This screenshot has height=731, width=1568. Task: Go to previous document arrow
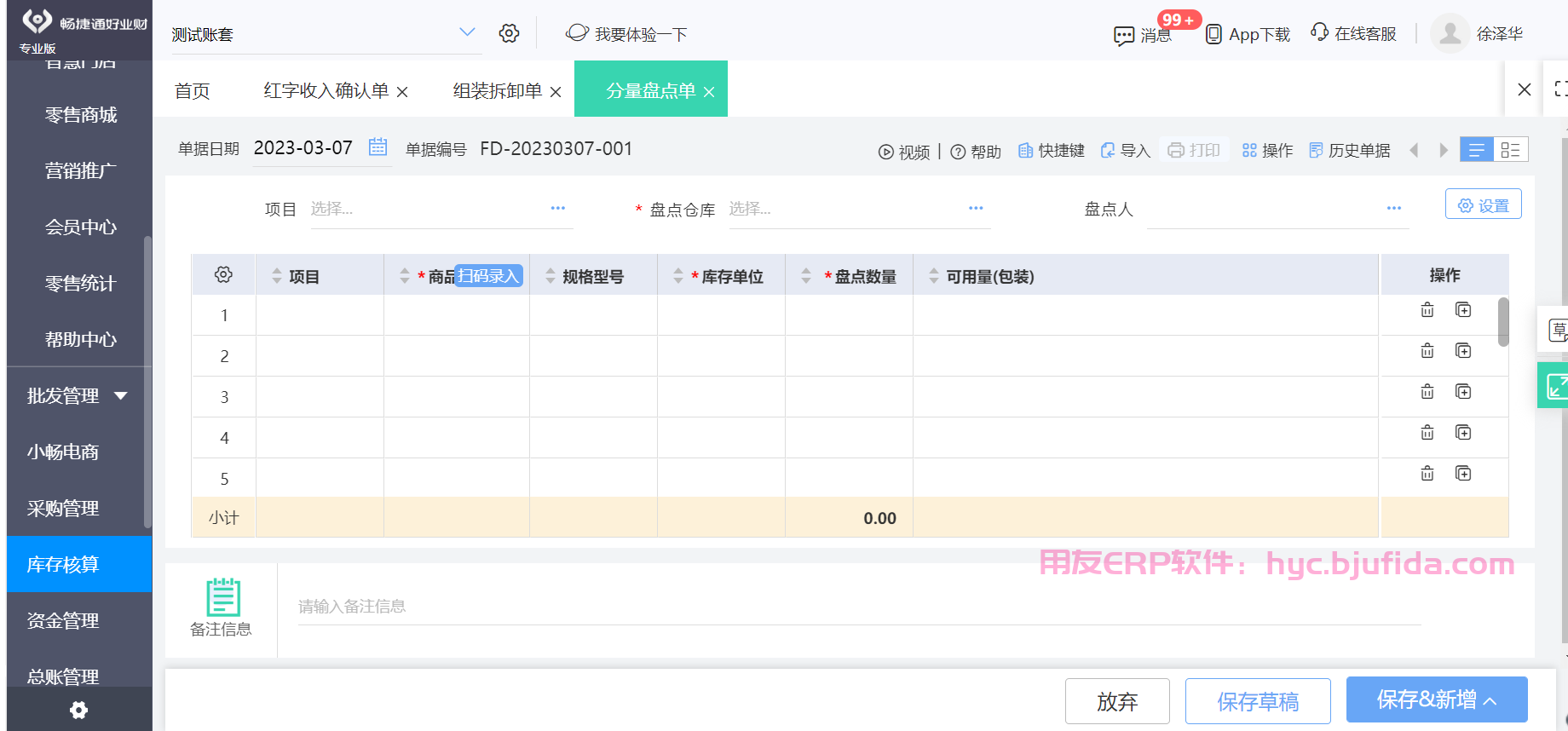pyautogui.click(x=1415, y=150)
